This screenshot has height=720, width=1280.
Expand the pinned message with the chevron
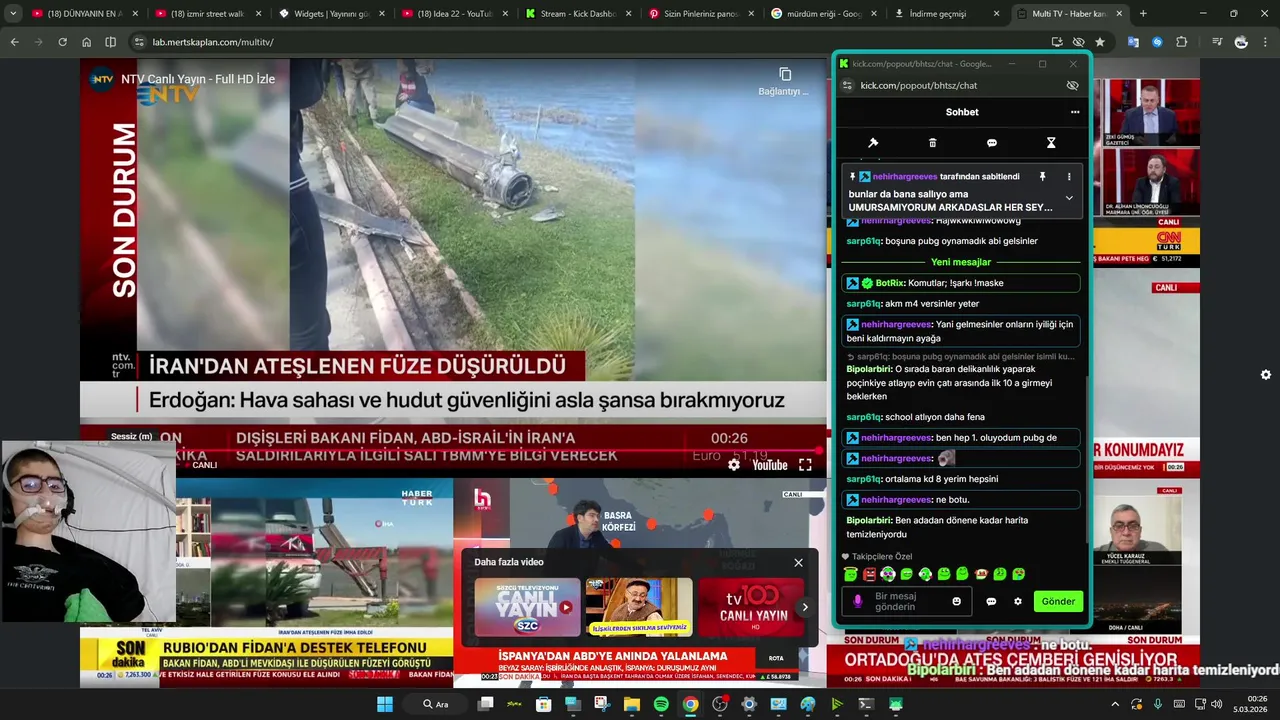(1069, 198)
